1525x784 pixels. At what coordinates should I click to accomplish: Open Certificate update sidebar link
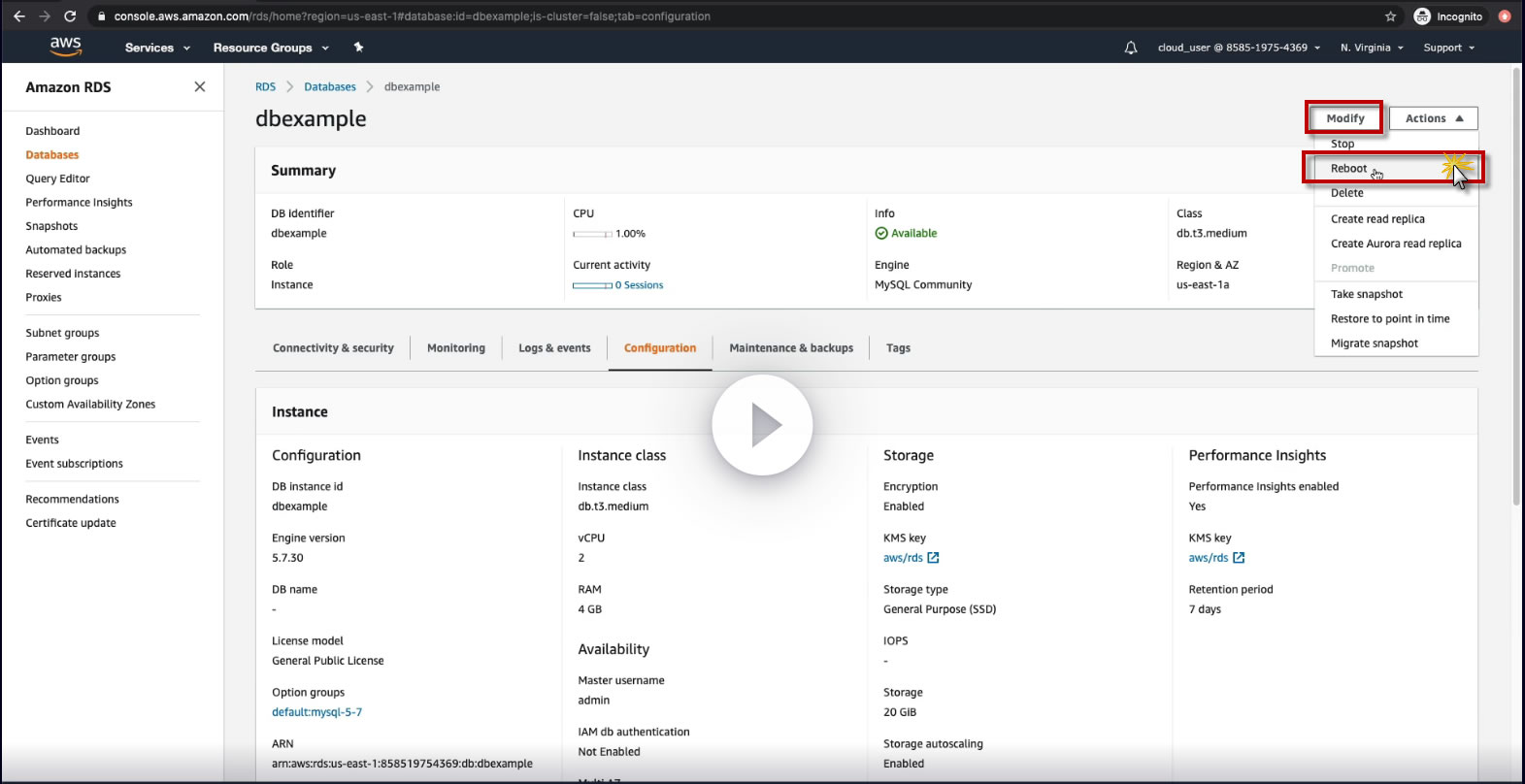71,523
